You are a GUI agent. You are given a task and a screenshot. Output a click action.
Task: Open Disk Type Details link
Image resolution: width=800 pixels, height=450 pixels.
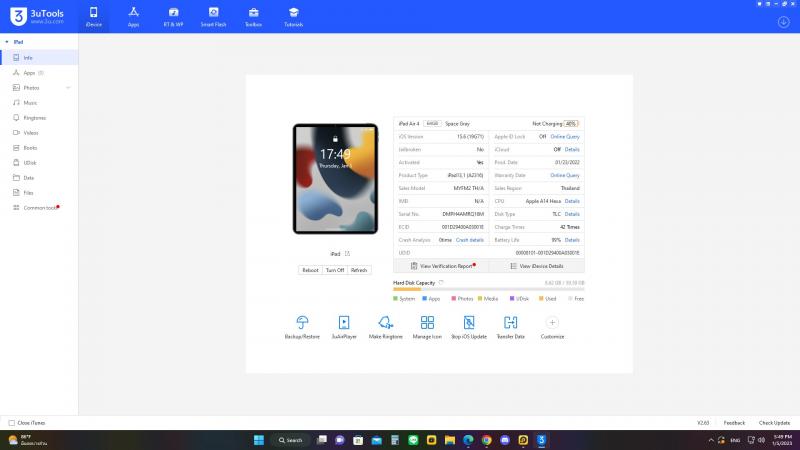(572, 214)
